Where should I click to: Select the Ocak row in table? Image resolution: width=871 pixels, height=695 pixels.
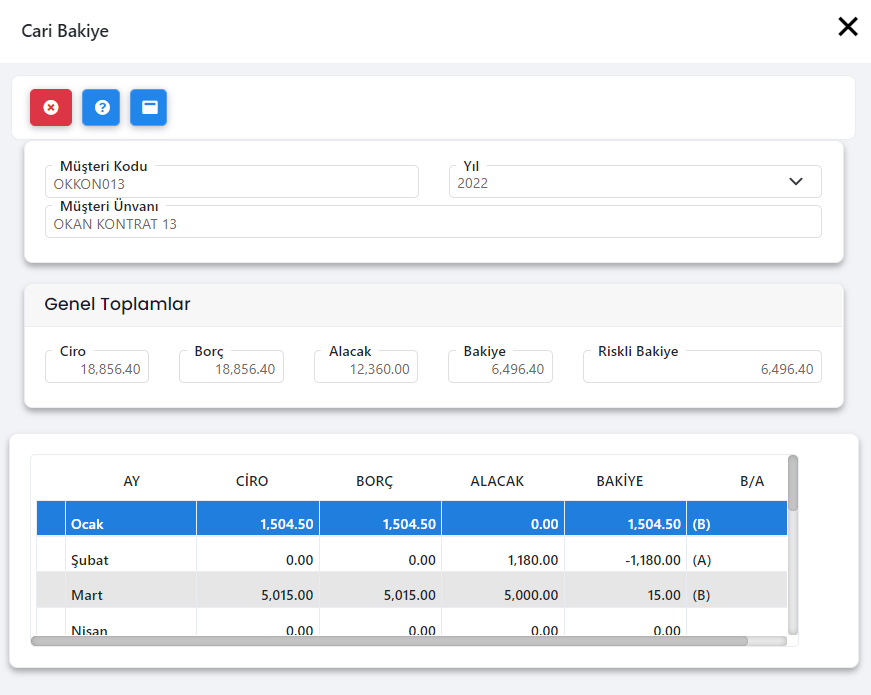coord(131,524)
